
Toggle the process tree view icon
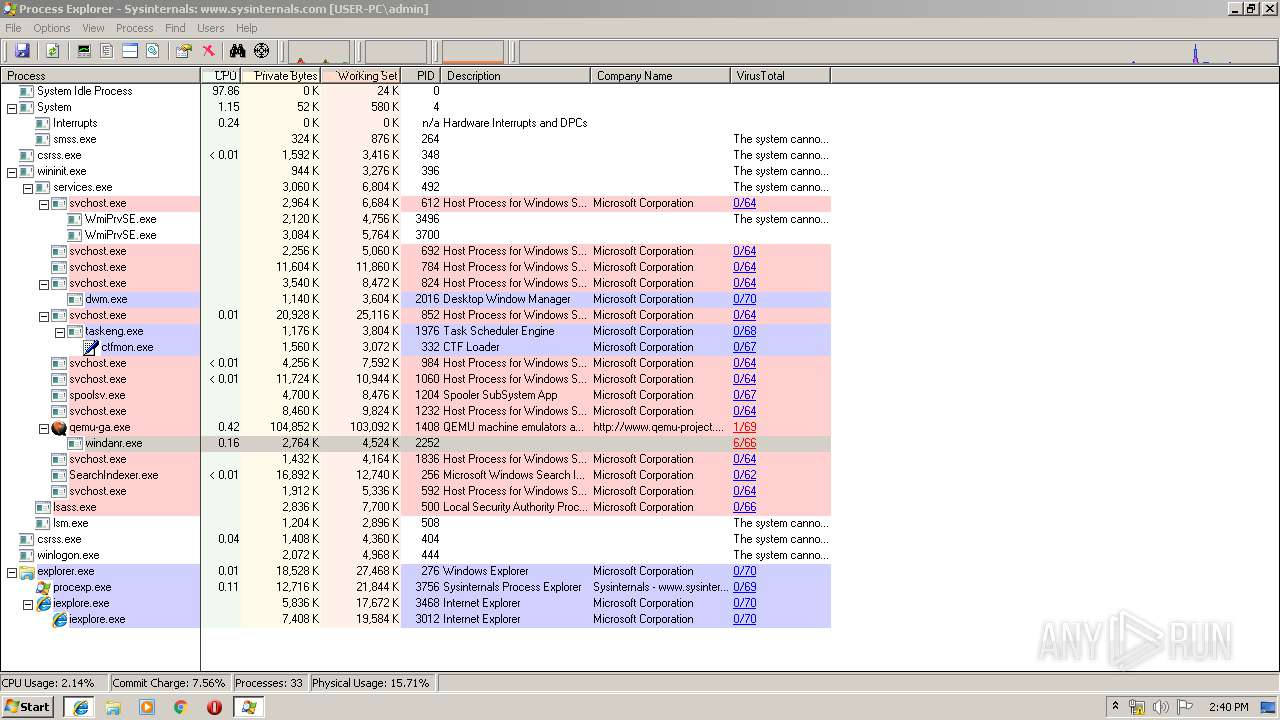107,51
